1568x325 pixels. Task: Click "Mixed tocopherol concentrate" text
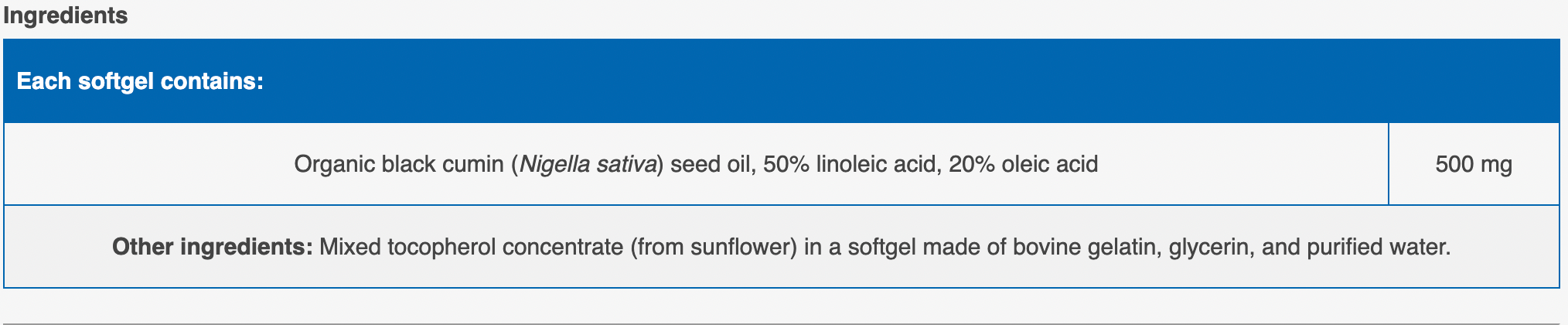(x=471, y=247)
